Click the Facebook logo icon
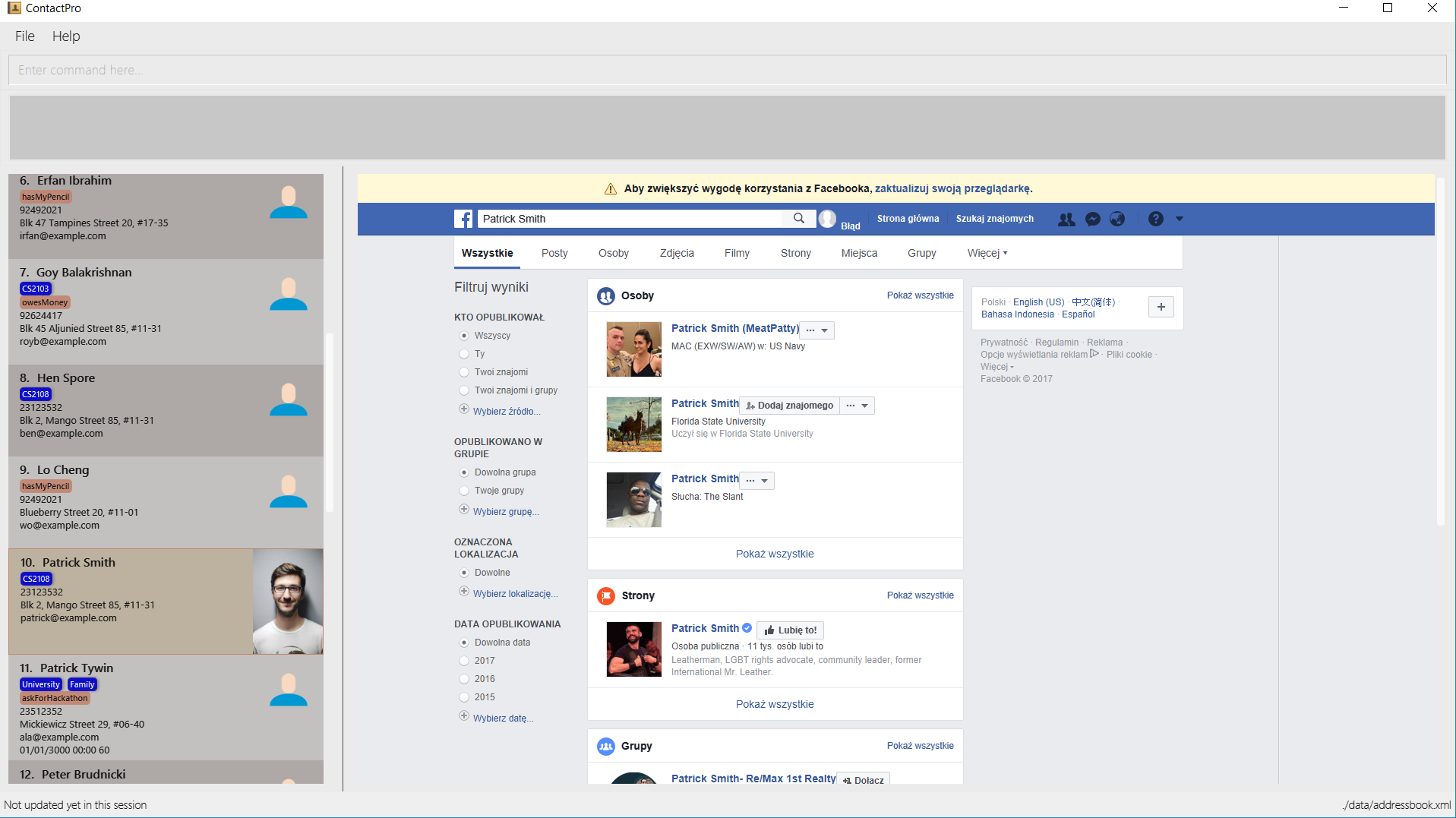 click(x=463, y=219)
